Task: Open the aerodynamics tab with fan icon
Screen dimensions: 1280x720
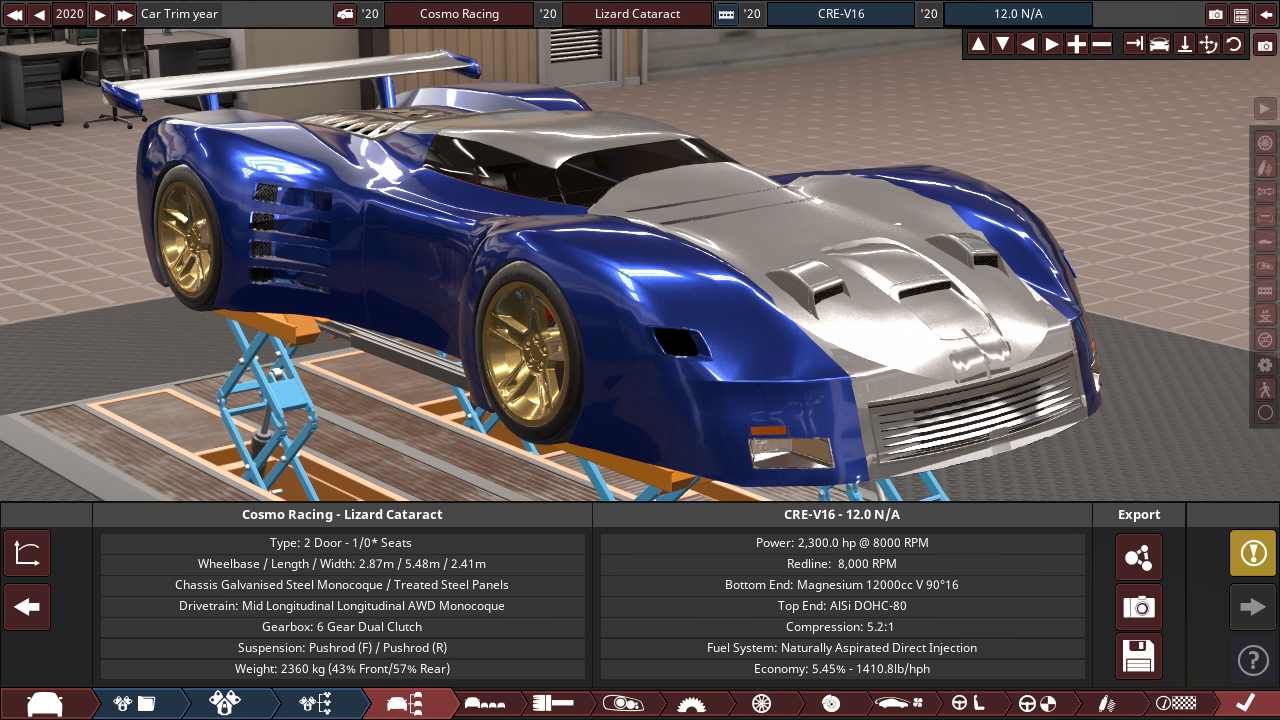Action: [x=899, y=704]
